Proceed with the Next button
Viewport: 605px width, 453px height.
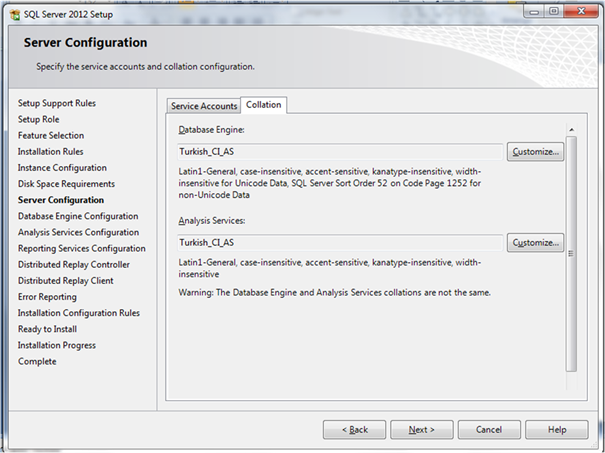click(x=422, y=429)
